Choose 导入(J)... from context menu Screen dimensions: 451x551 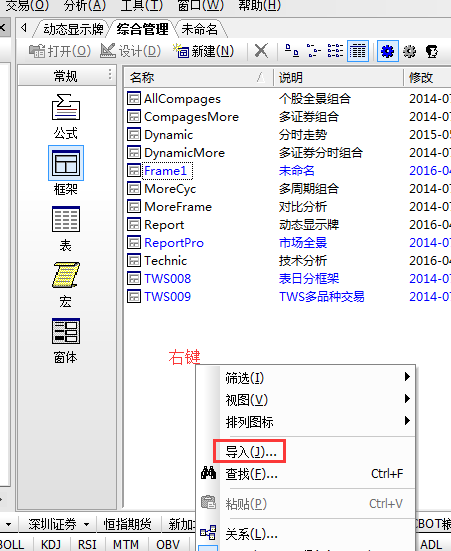pos(251,452)
